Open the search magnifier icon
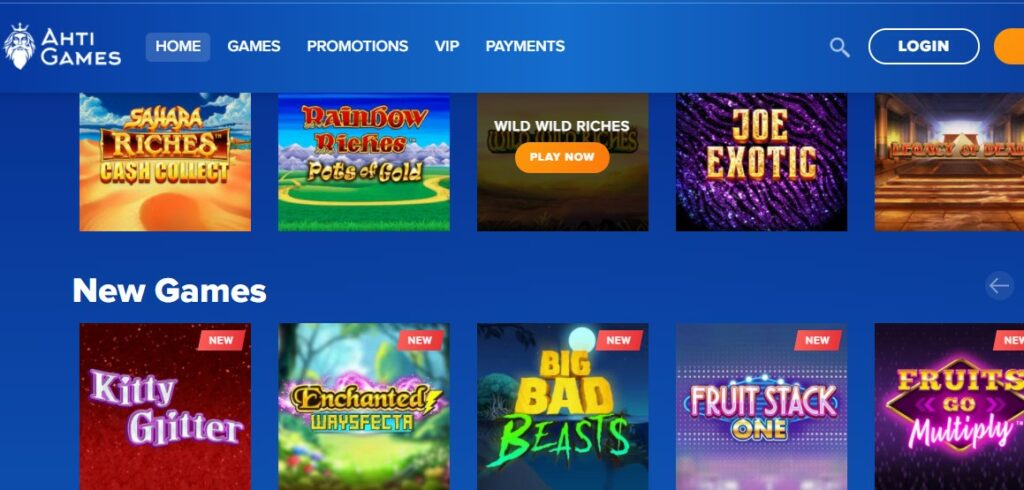Viewport: 1024px width, 490px height. [839, 47]
